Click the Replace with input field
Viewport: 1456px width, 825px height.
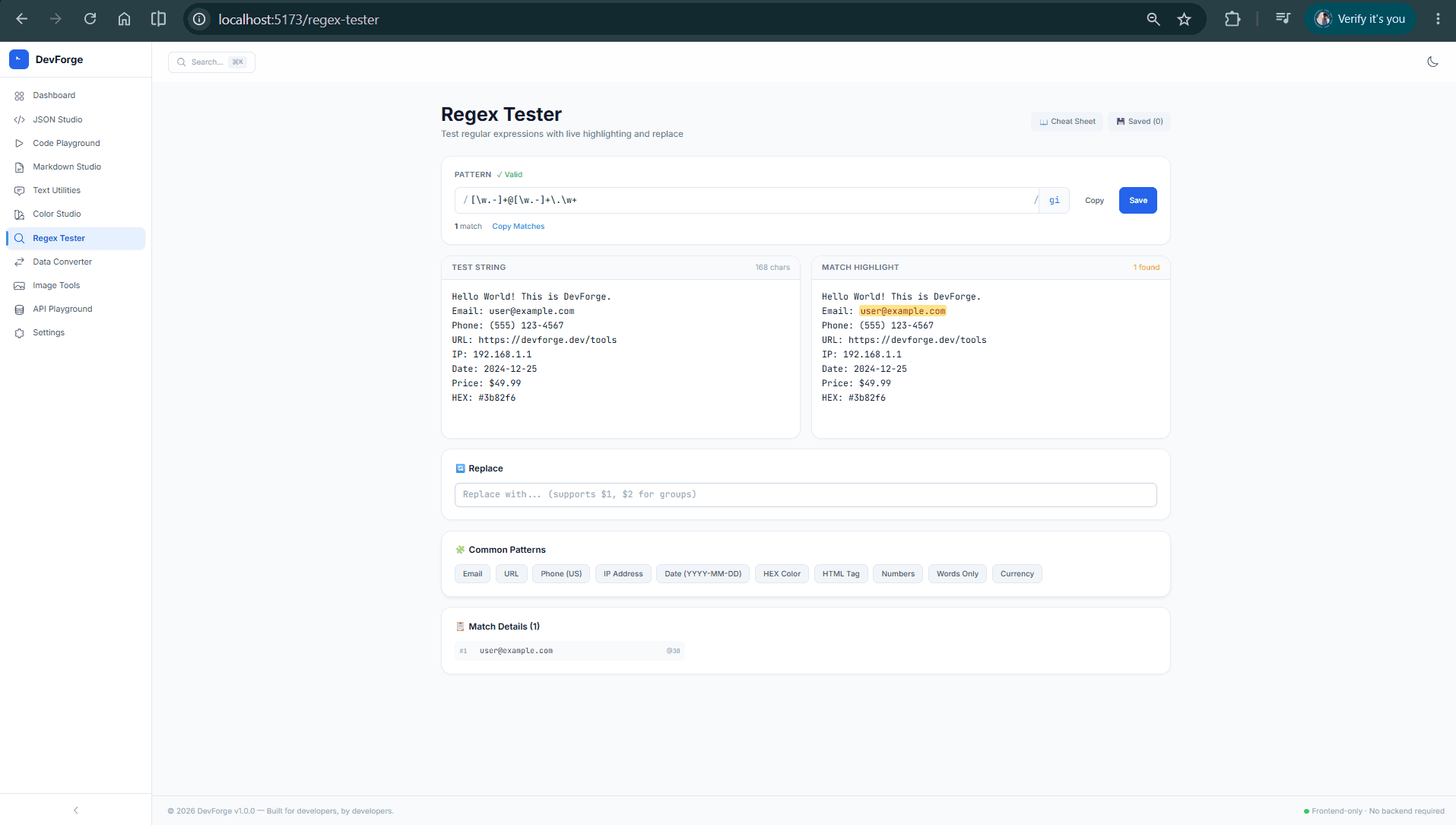pyautogui.click(x=805, y=495)
